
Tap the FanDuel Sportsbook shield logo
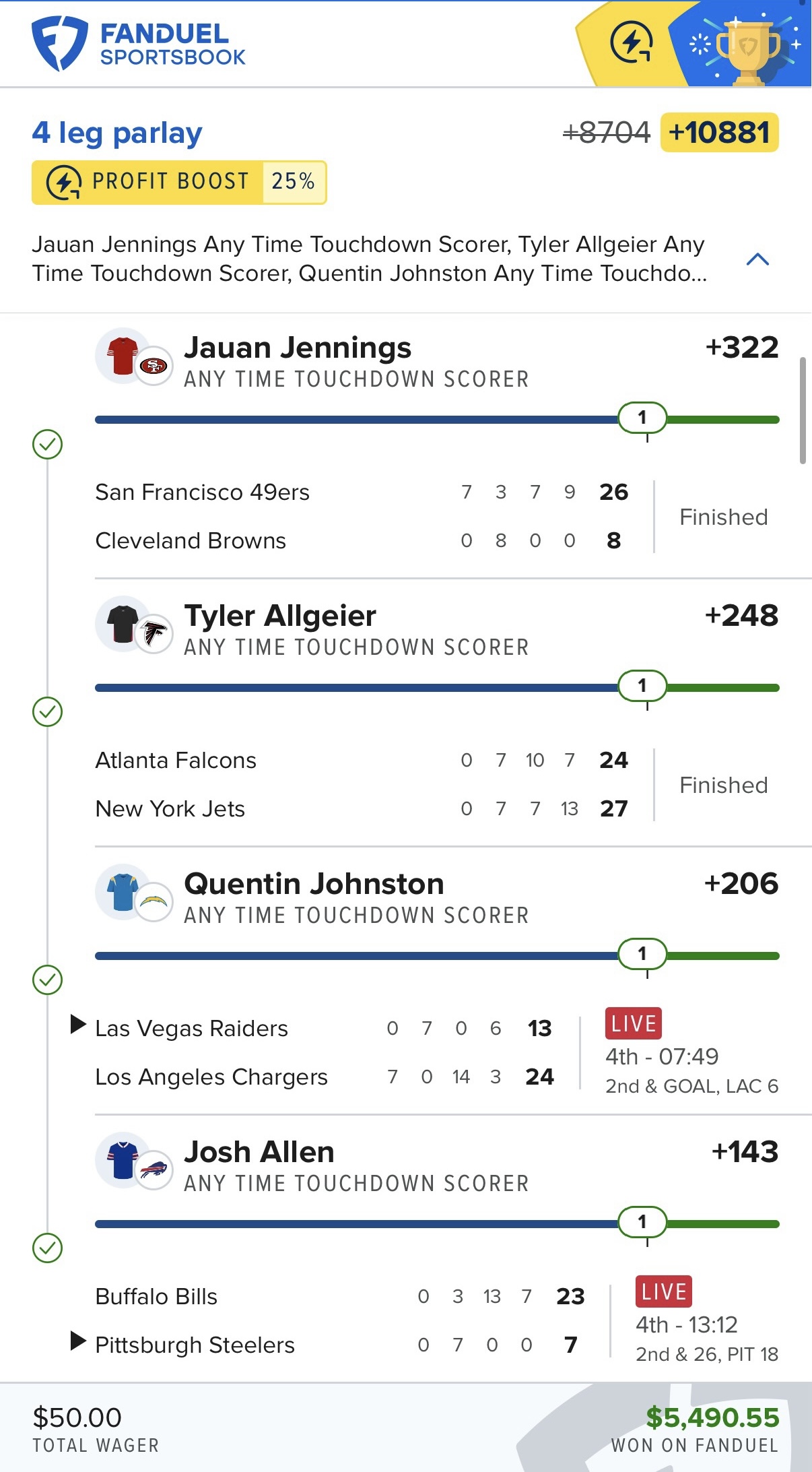point(59,43)
